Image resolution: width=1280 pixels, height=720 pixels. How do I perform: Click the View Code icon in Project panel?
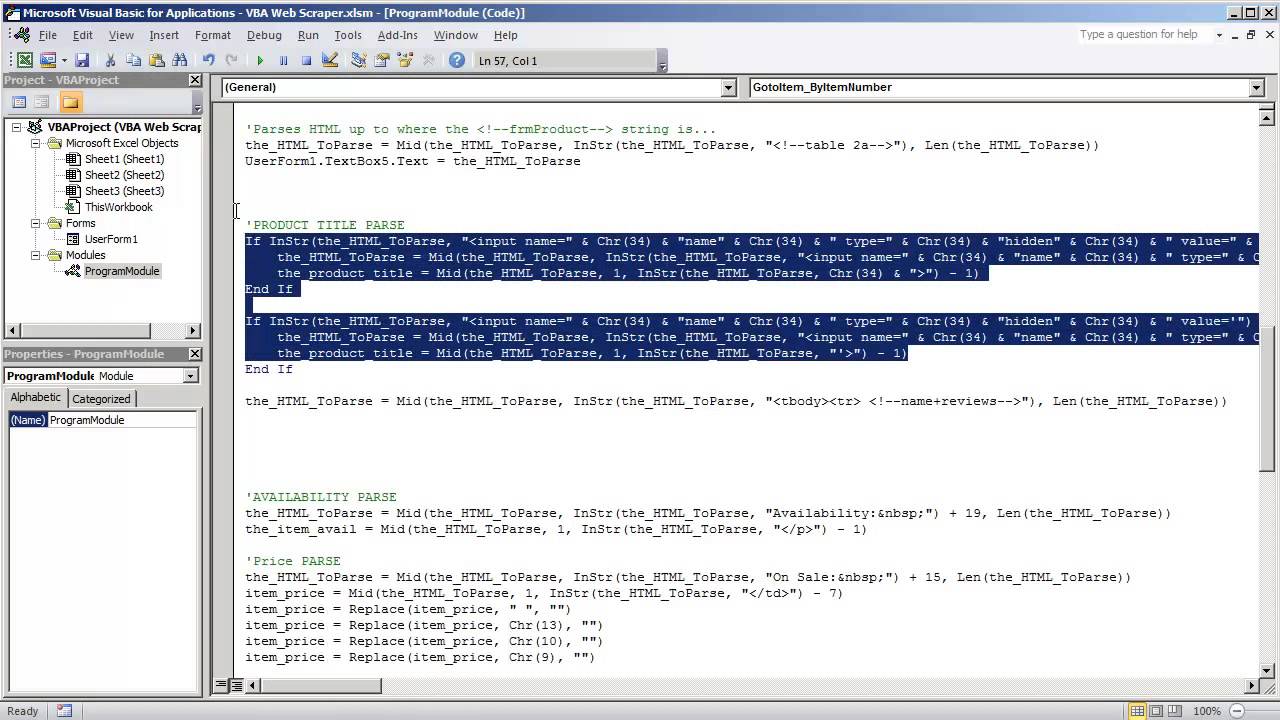19,102
